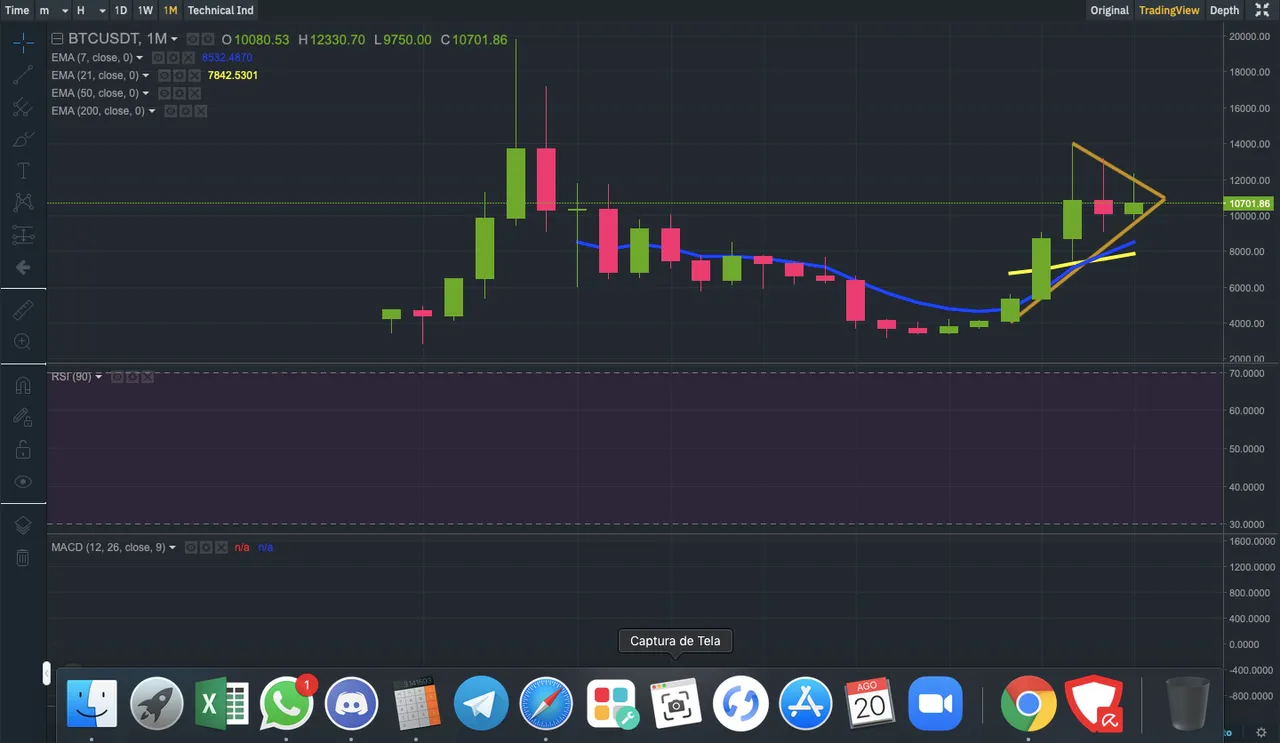The height and width of the screenshot is (743, 1280).
Task: Click the trash icon to remove drawings
Action: (x=23, y=557)
